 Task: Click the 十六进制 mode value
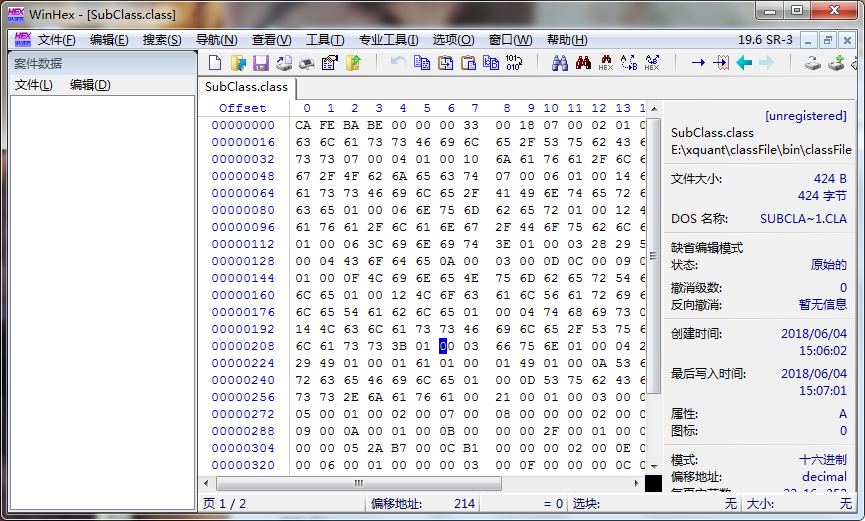click(823, 460)
